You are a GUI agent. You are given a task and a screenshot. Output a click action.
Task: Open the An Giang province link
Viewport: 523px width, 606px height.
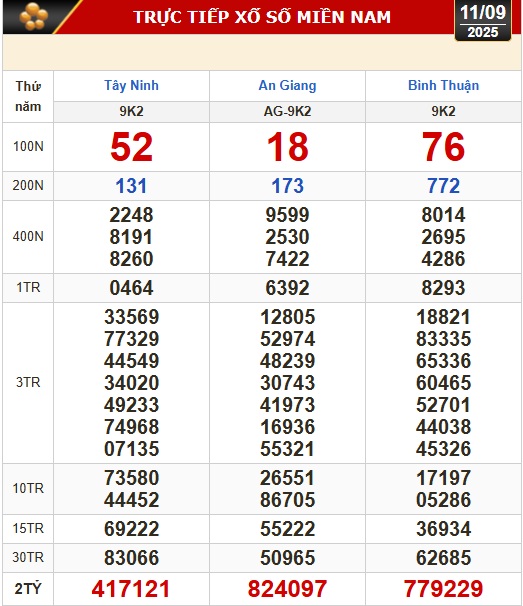point(287,85)
